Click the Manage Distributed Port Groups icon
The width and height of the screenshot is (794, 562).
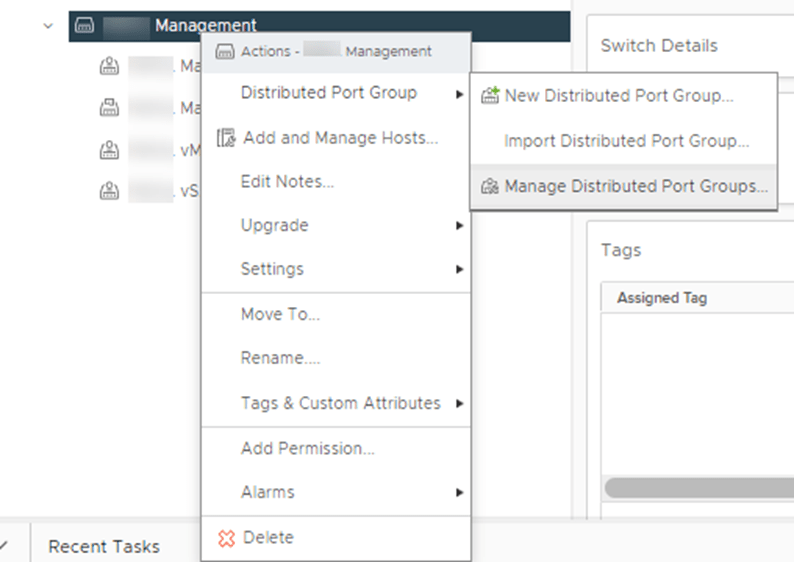pos(490,186)
